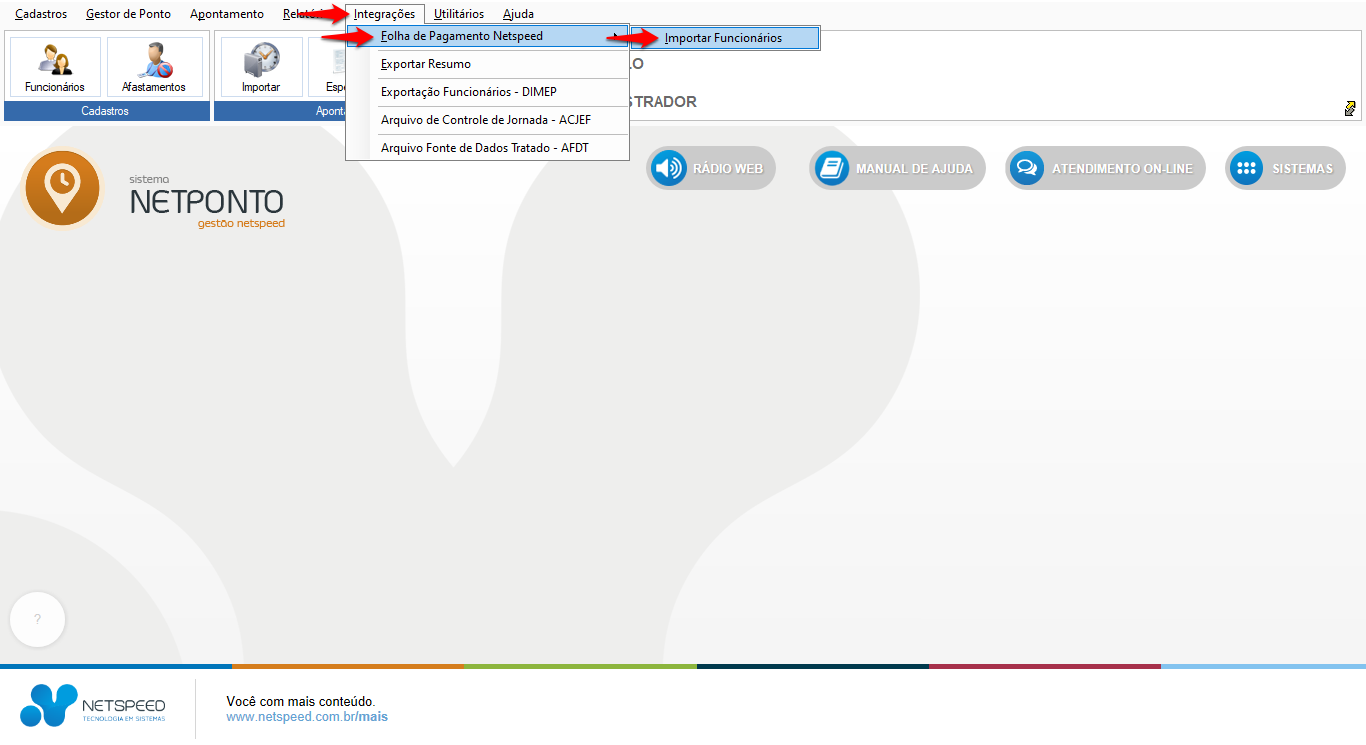Choose Exportação Funcionários - DIMEP entry

tap(487, 92)
